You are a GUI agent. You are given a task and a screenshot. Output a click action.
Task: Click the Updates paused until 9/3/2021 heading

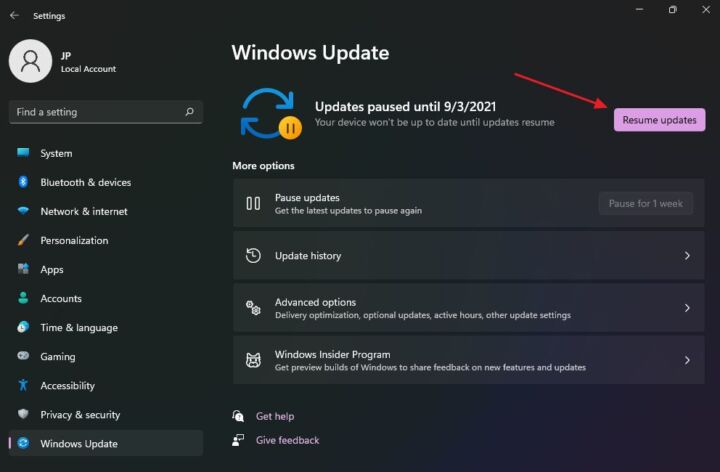(405, 107)
